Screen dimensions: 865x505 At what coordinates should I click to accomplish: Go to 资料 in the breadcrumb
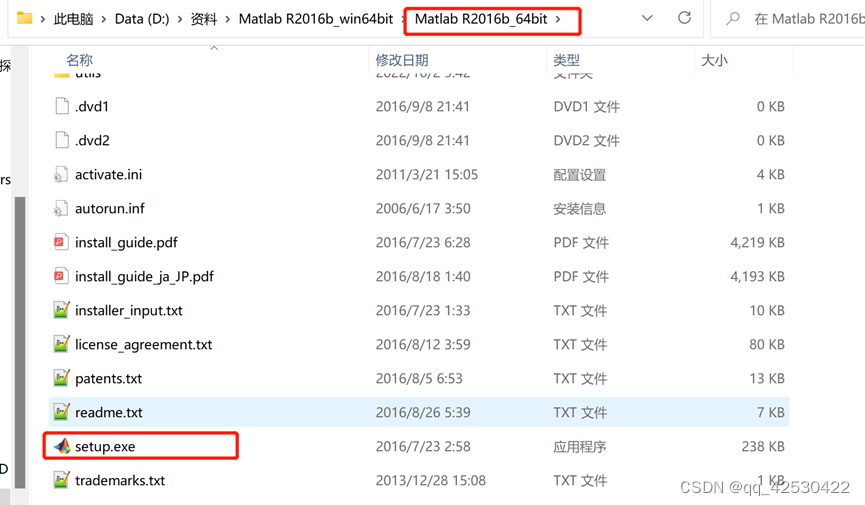tap(204, 19)
